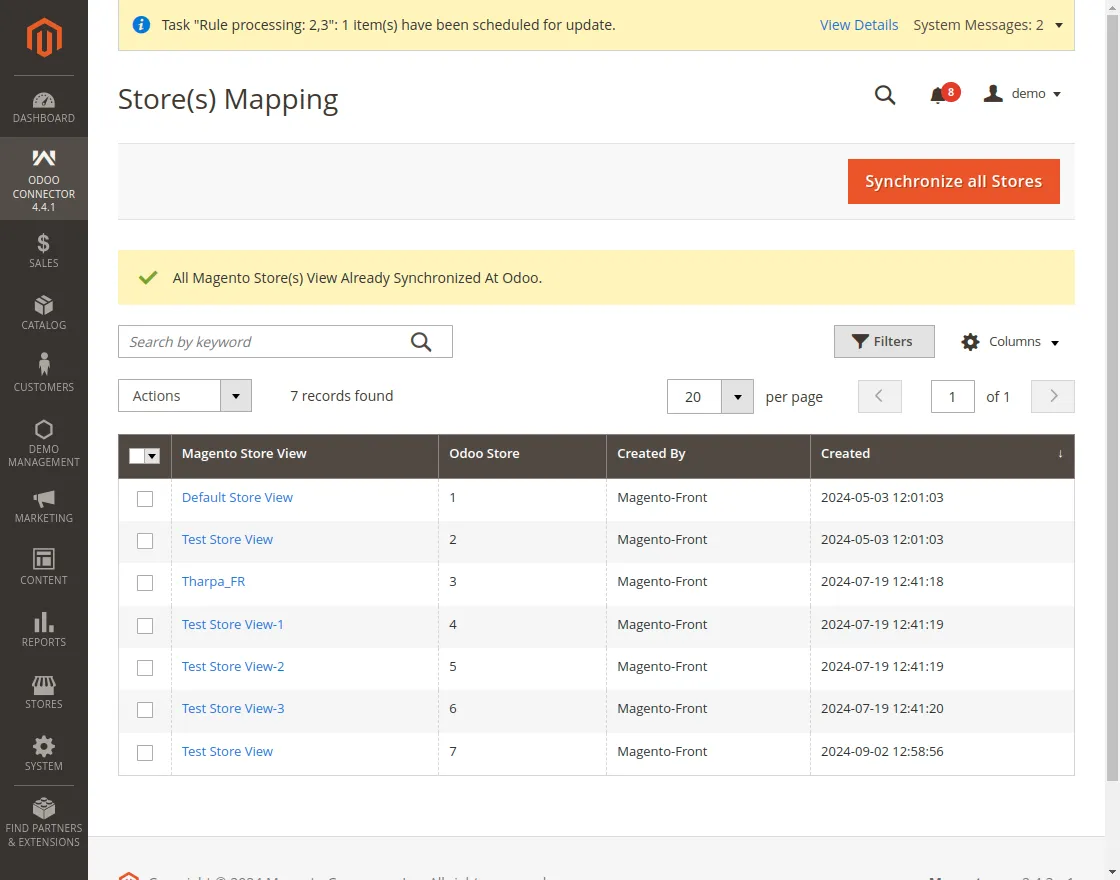
Task: Click the Magento logo icon
Action: click(44, 38)
